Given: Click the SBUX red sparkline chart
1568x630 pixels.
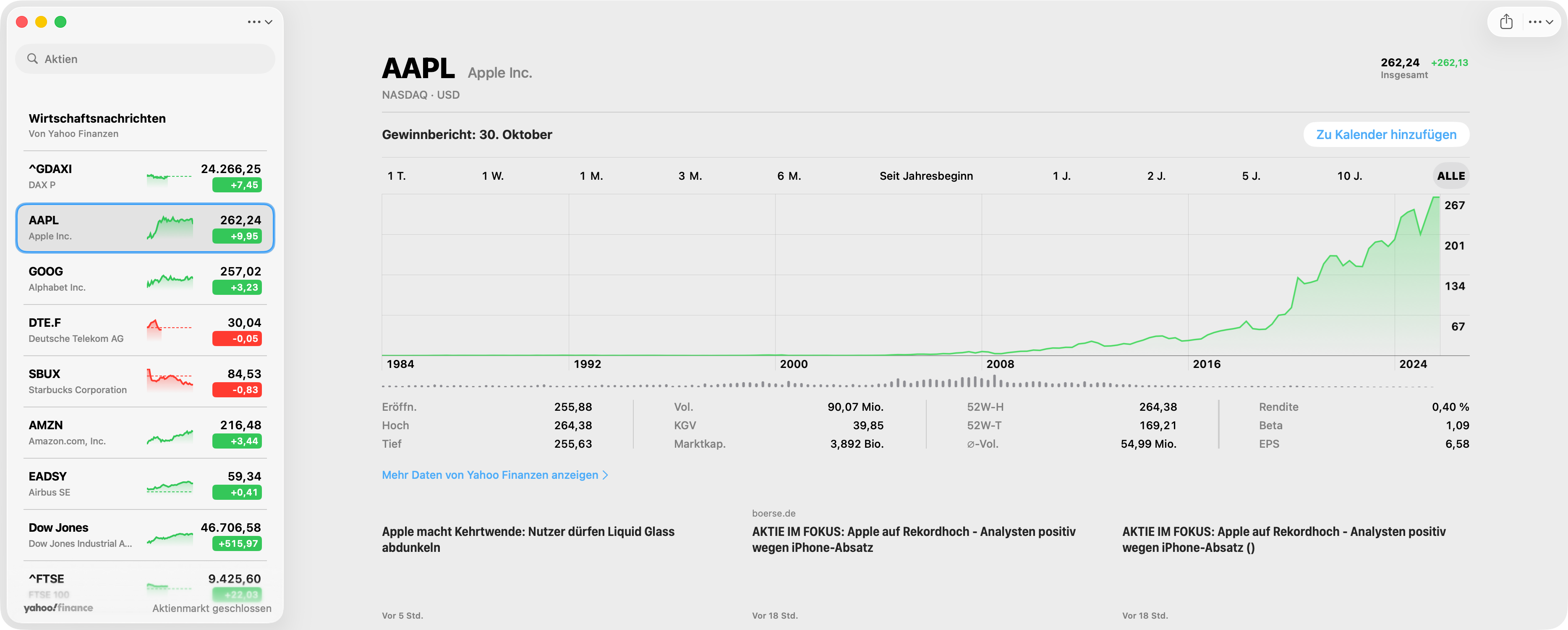Looking at the screenshot, I should pos(169,378).
